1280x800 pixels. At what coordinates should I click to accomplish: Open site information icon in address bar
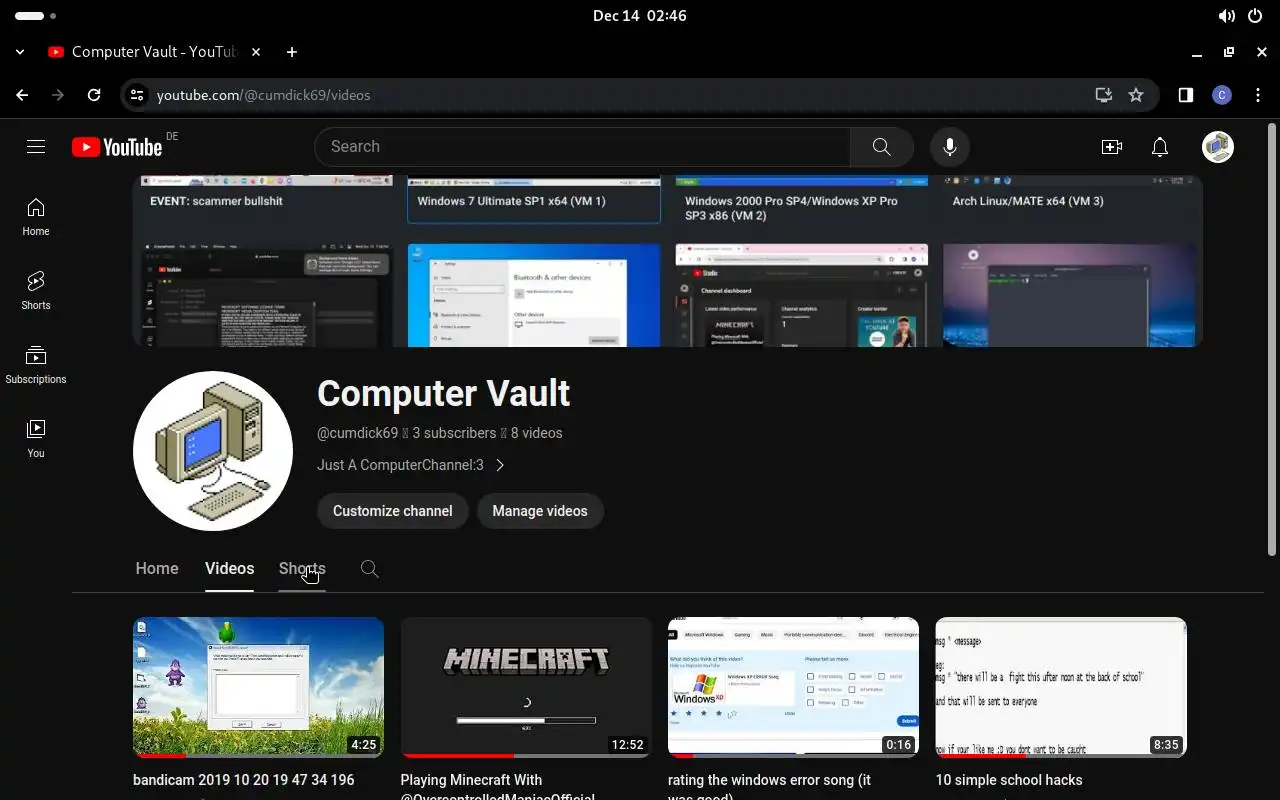(137, 95)
